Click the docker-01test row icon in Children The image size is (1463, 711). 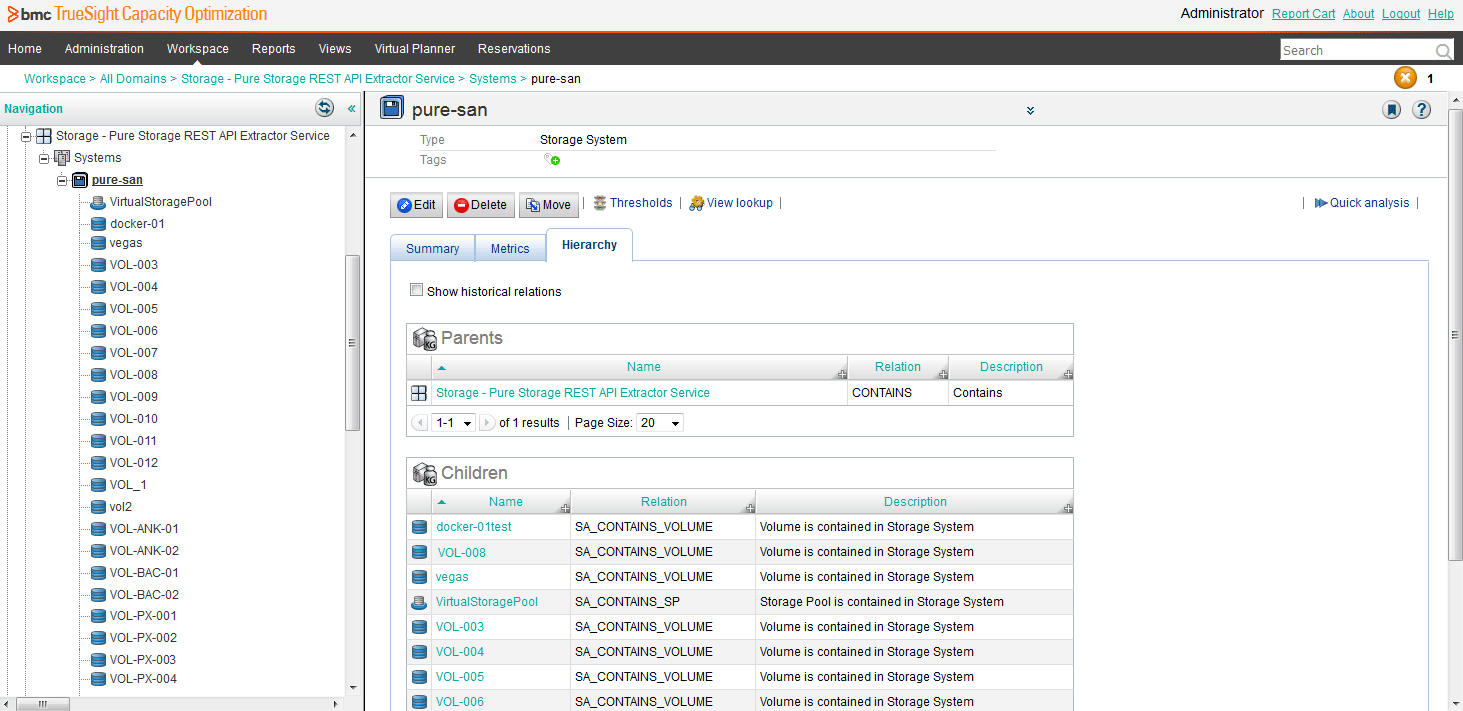pyautogui.click(x=419, y=527)
